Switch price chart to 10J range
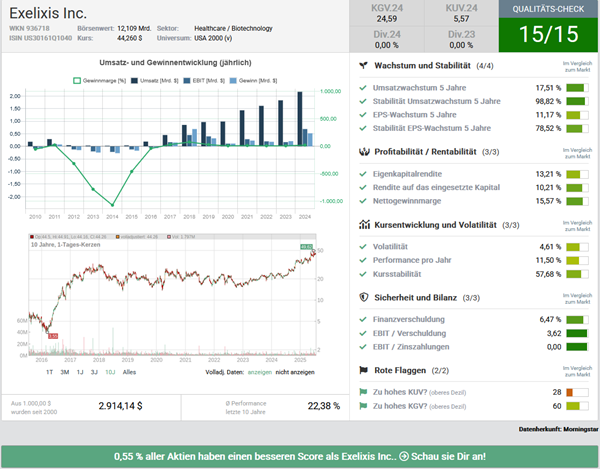600x469 pixels. click(x=110, y=372)
